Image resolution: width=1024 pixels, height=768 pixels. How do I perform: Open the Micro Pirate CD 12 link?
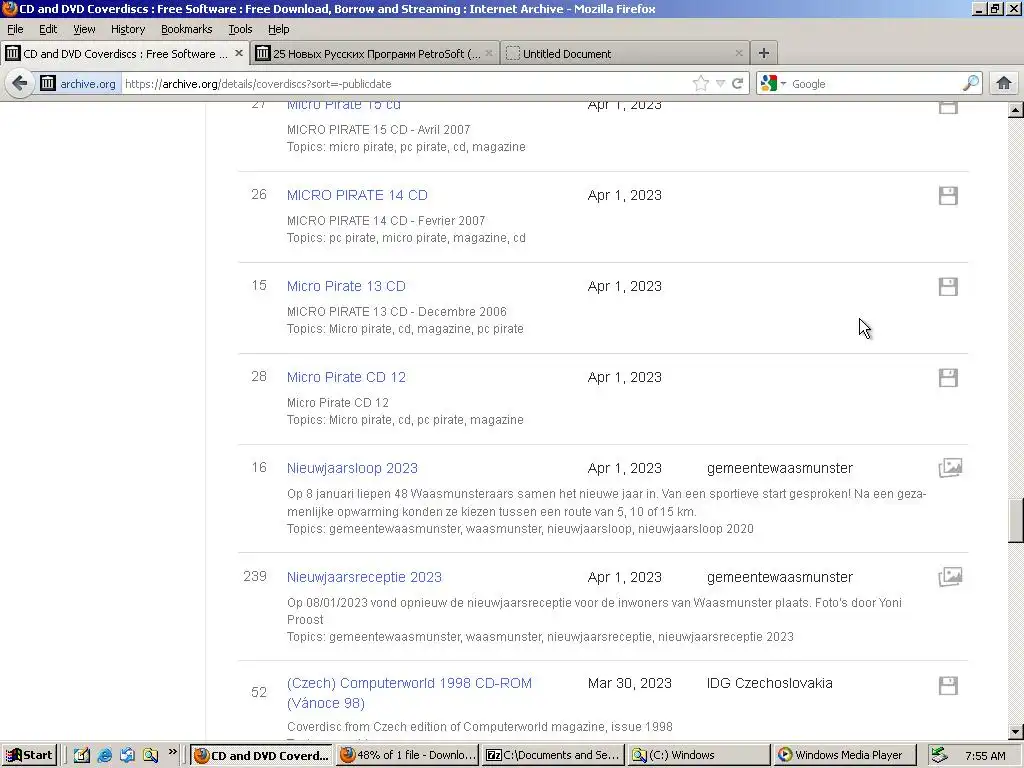pos(346,377)
